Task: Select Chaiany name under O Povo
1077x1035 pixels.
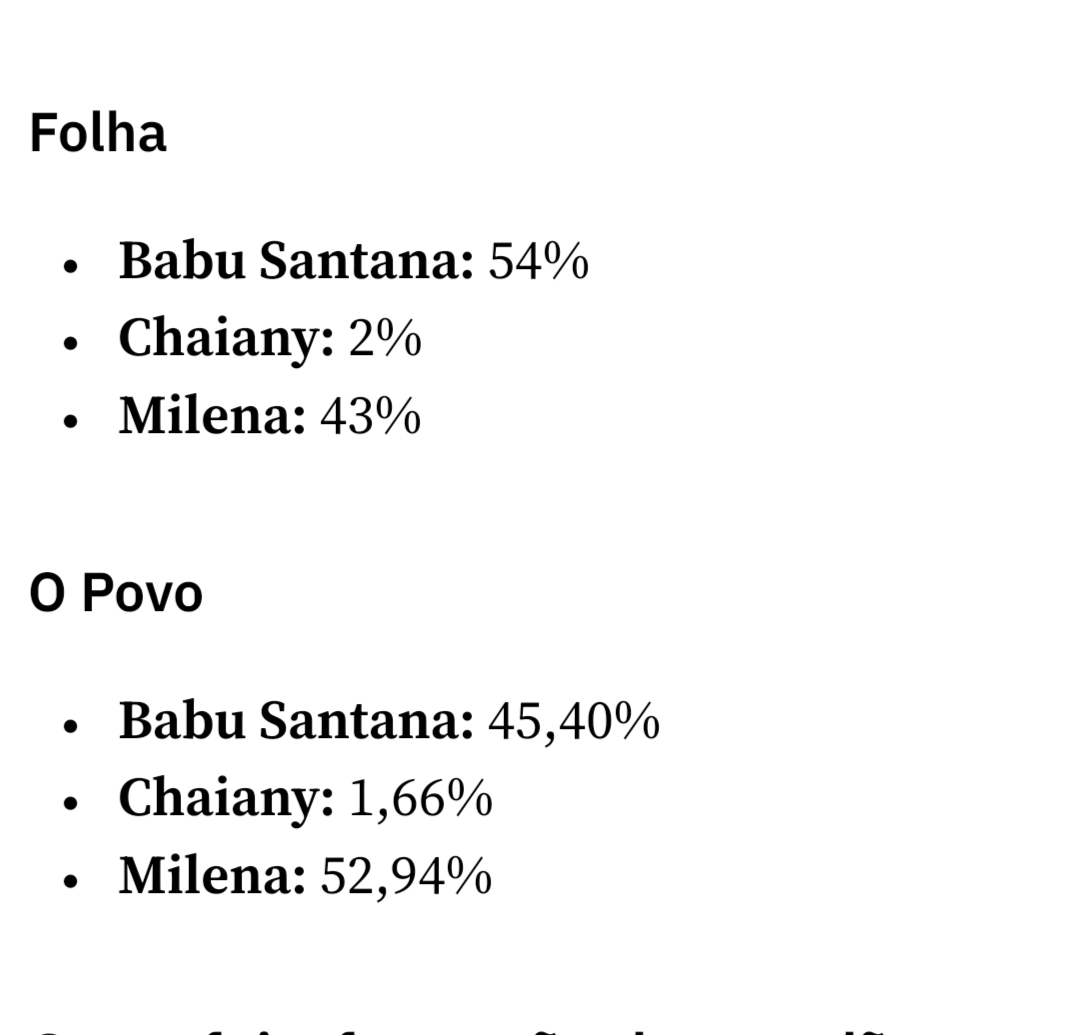Action: pos(226,799)
